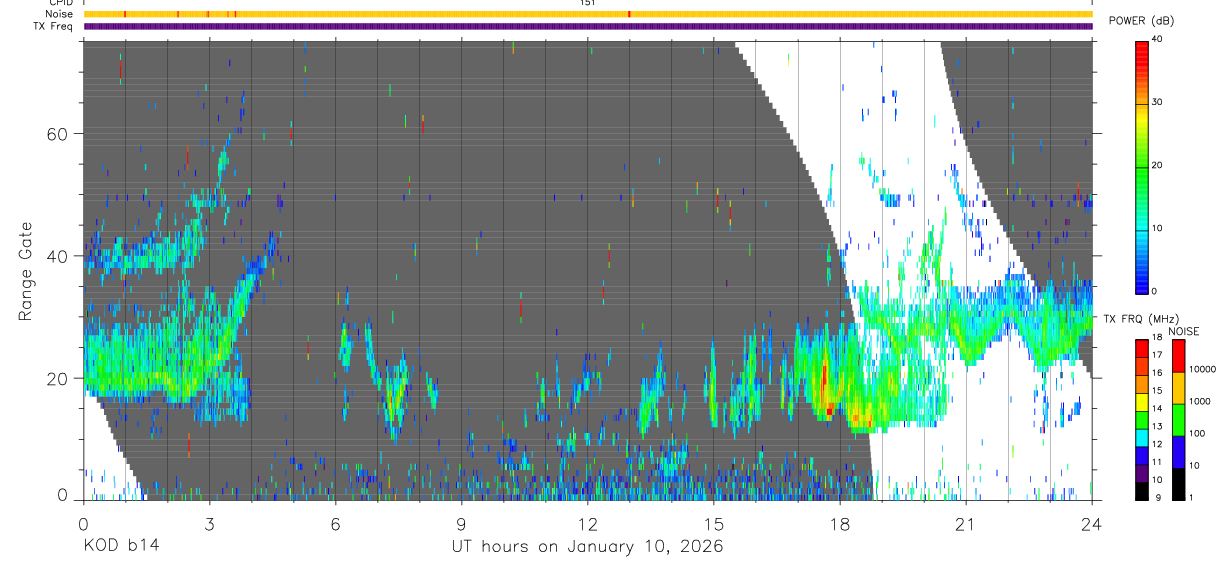The image size is (1228, 567).
Task: Click the red noise spike near 13 UT in Noise strip
Action: coord(629,14)
